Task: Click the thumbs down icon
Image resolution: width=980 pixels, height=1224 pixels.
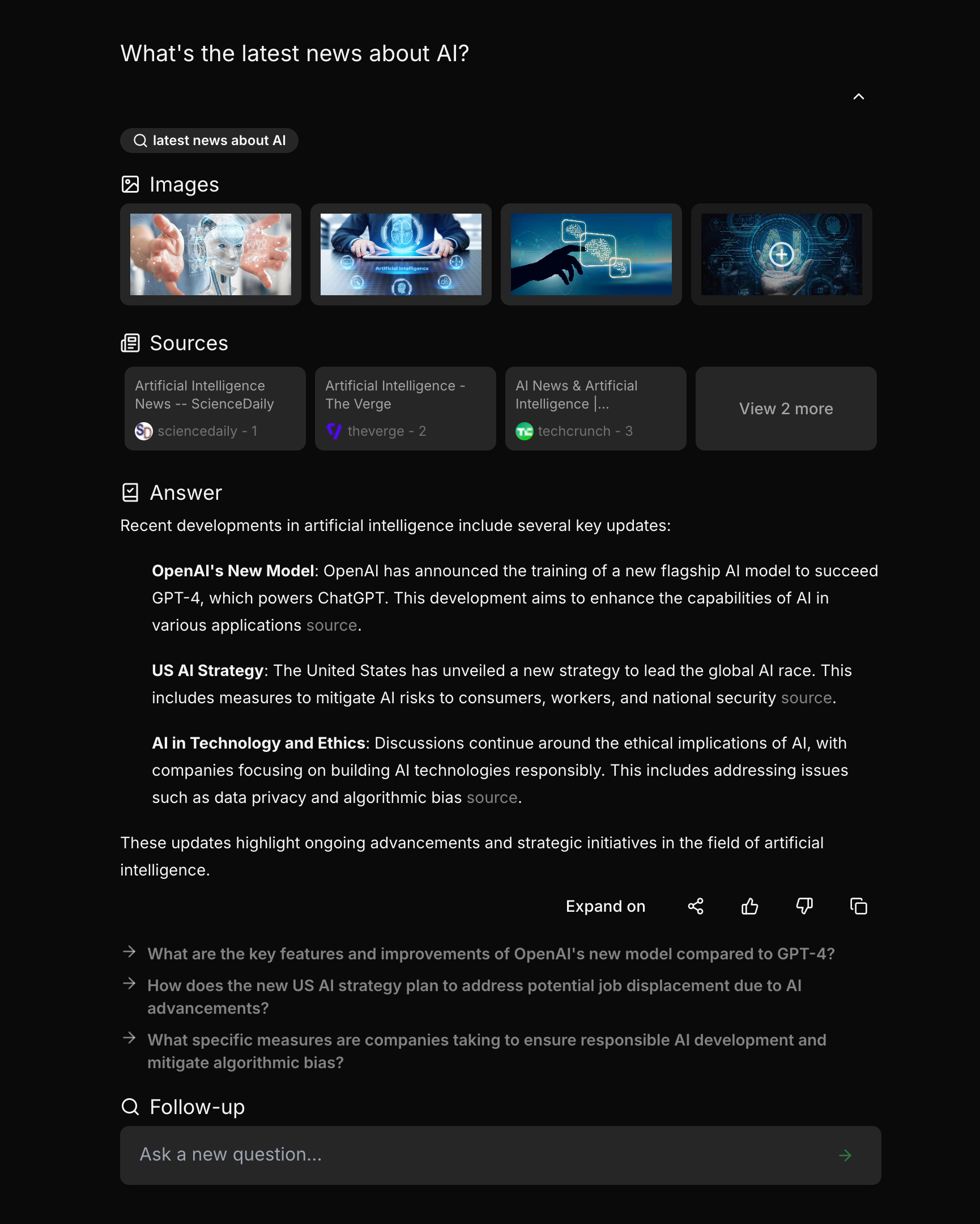Action: pos(804,906)
